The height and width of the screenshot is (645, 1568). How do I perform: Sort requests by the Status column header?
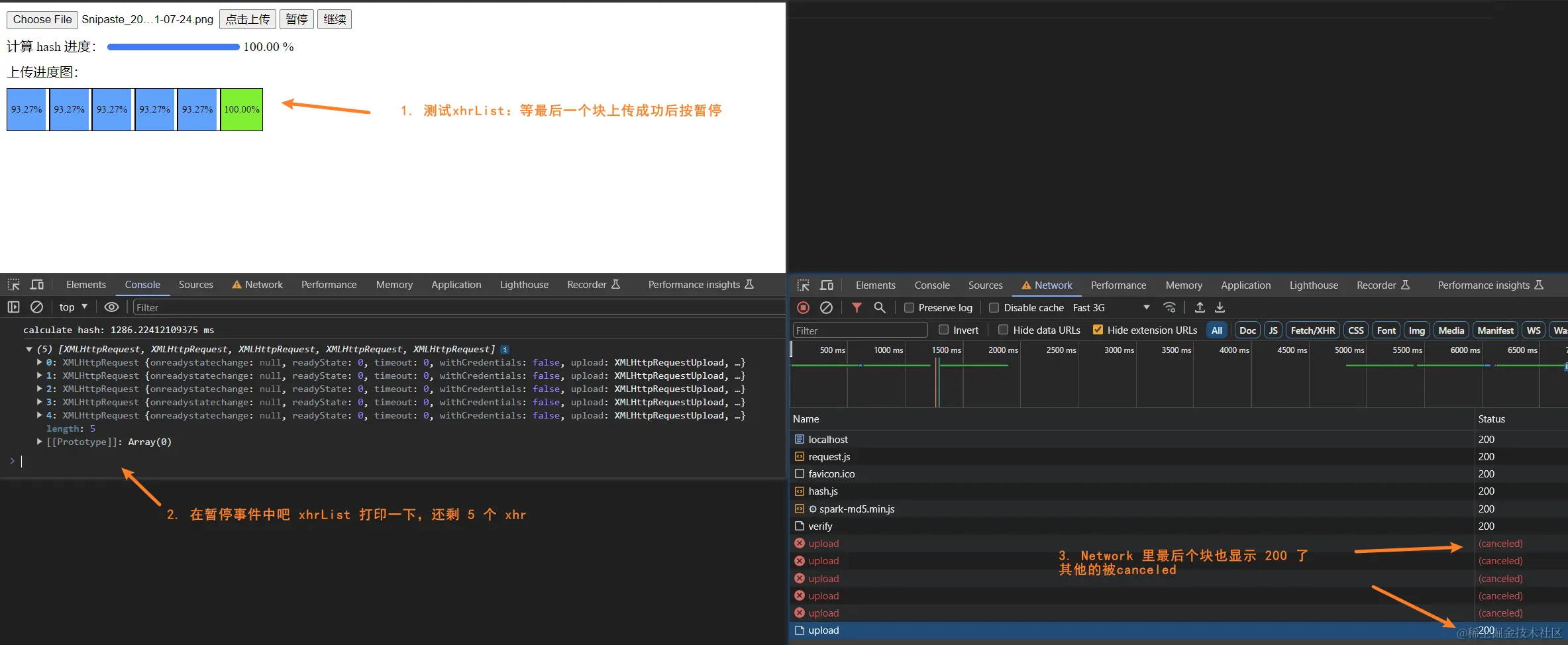1492,419
